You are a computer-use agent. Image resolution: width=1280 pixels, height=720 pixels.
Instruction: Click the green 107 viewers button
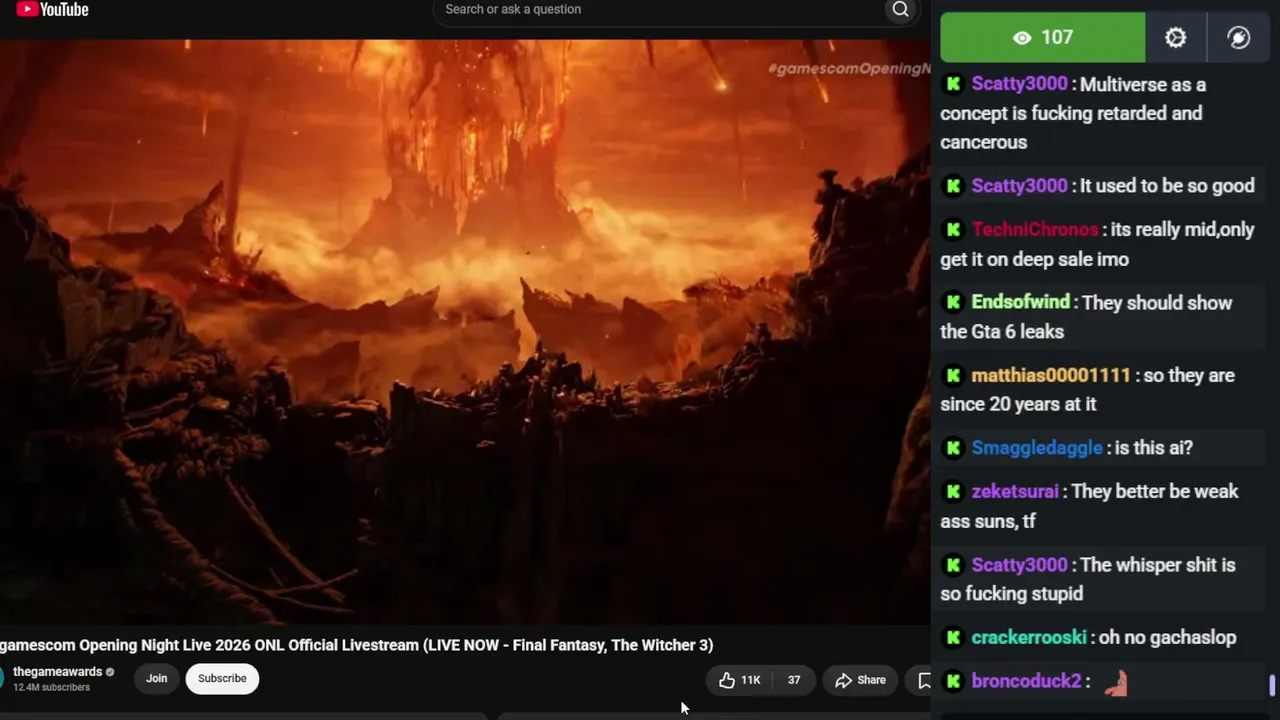coord(1042,38)
